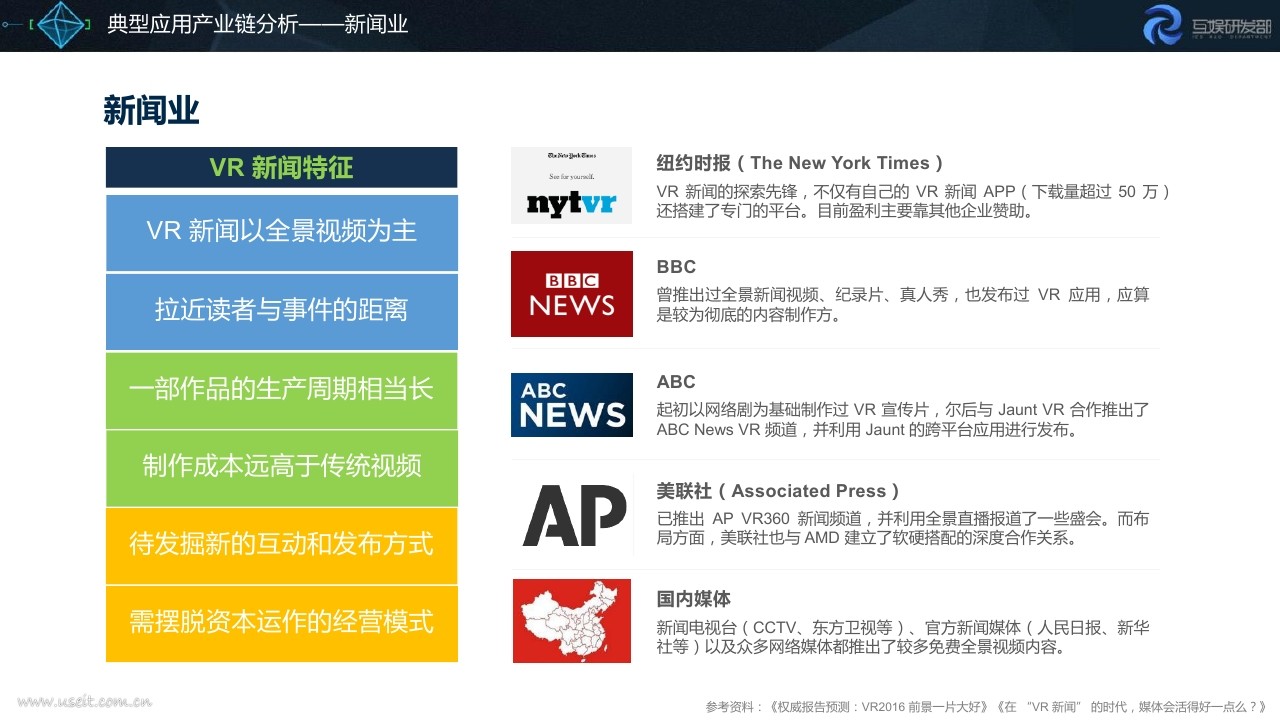Viewport: 1280px width, 720px height.
Task: Click the www.useit.com.cn text
Action: pos(85,702)
